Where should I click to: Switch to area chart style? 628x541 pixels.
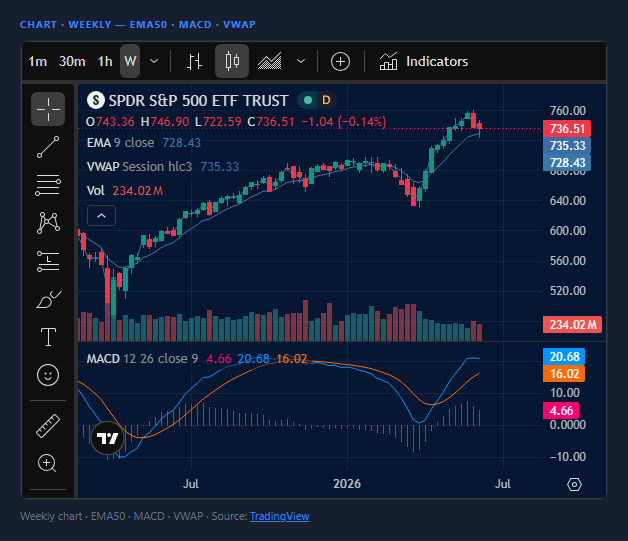(x=270, y=61)
